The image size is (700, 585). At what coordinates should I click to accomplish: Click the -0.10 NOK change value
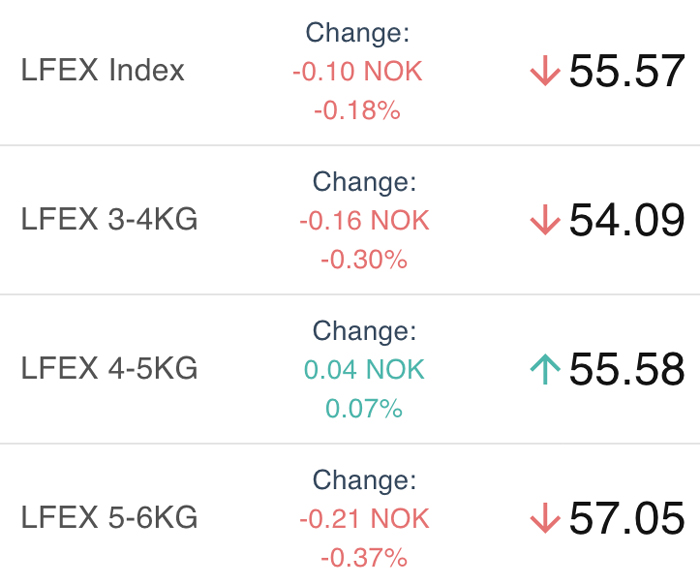pyautogui.click(x=358, y=71)
